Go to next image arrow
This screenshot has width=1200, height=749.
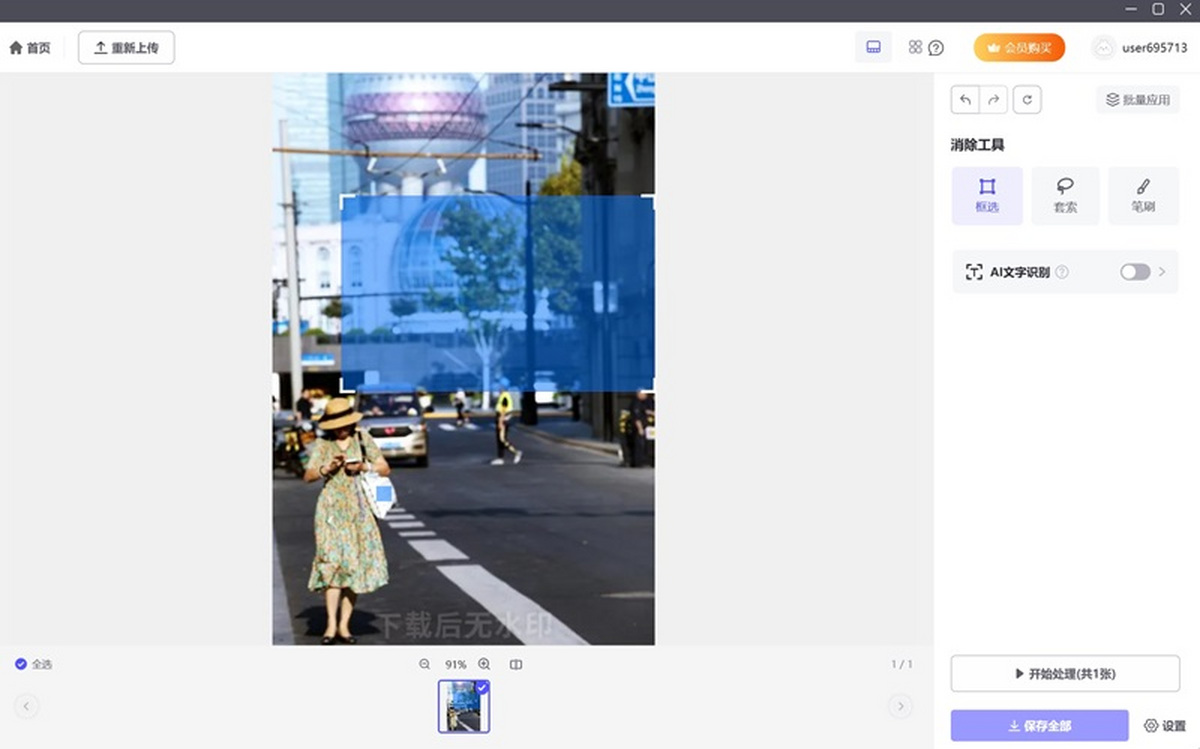(x=900, y=707)
